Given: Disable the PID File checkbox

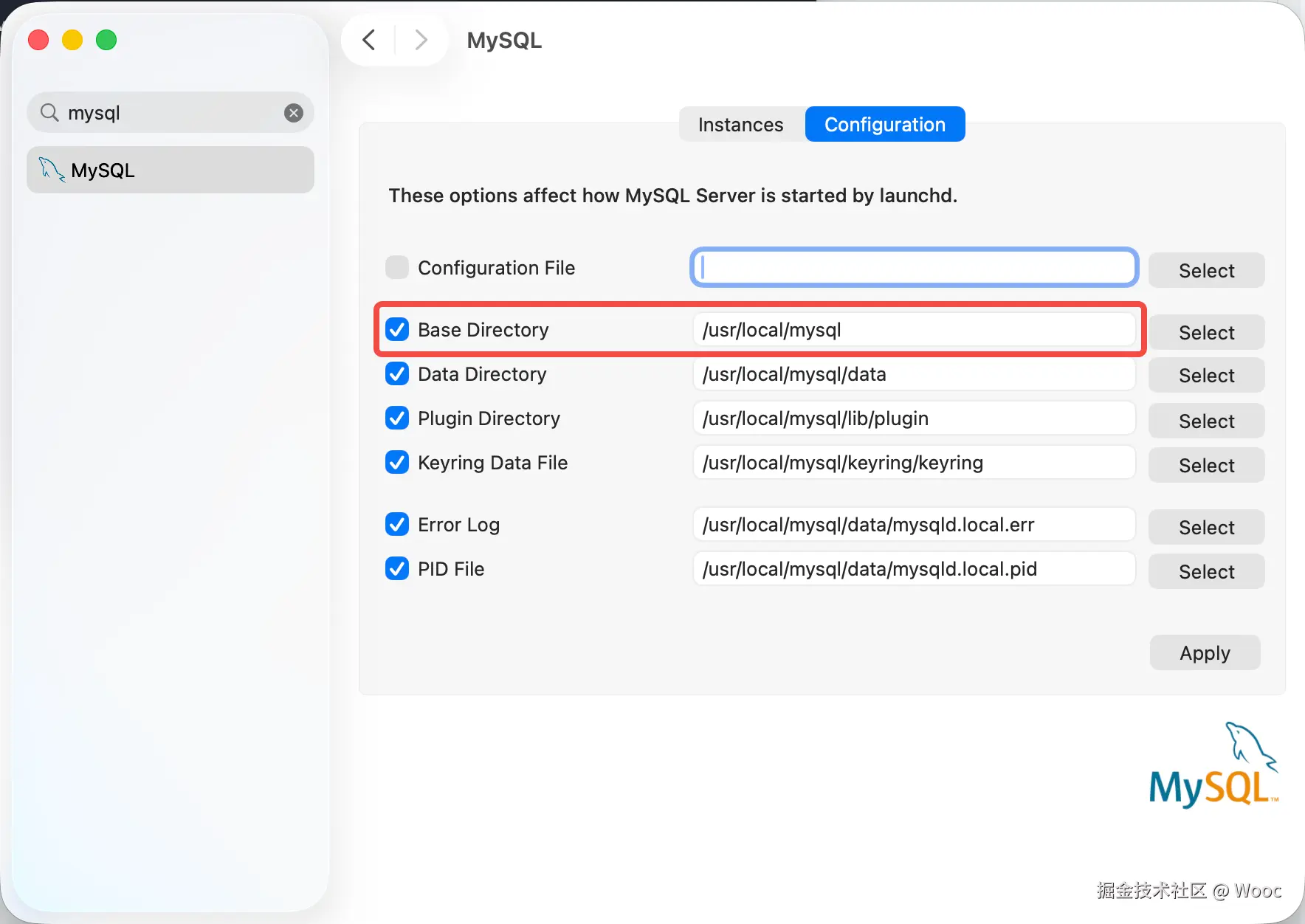Looking at the screenshot, I should 397,568.
